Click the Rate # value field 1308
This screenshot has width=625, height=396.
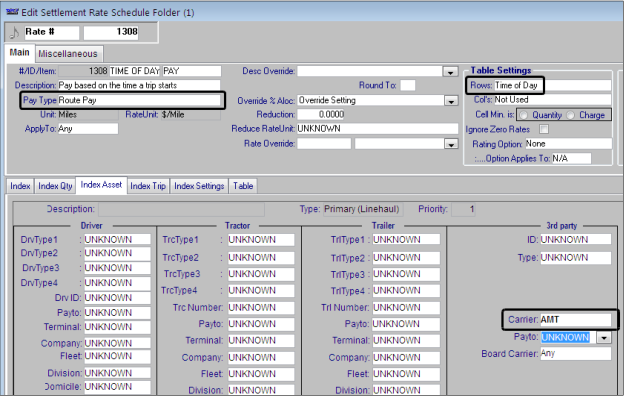tap(111, 32)
